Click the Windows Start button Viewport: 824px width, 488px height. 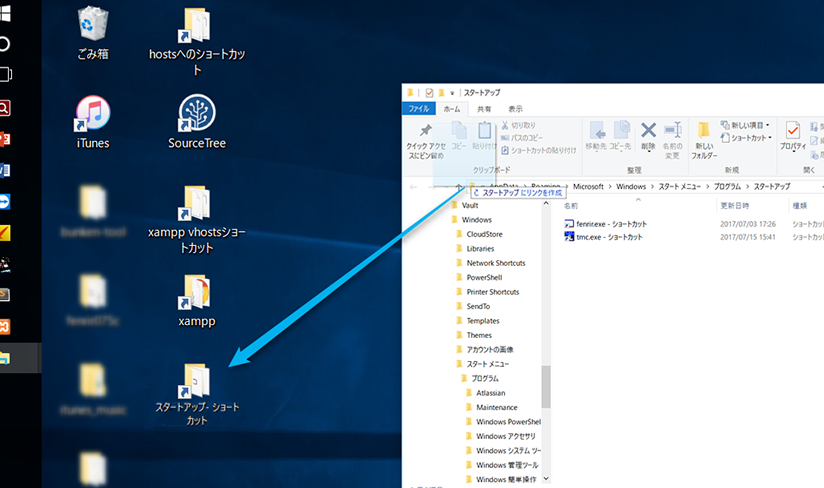coord(5,13)
